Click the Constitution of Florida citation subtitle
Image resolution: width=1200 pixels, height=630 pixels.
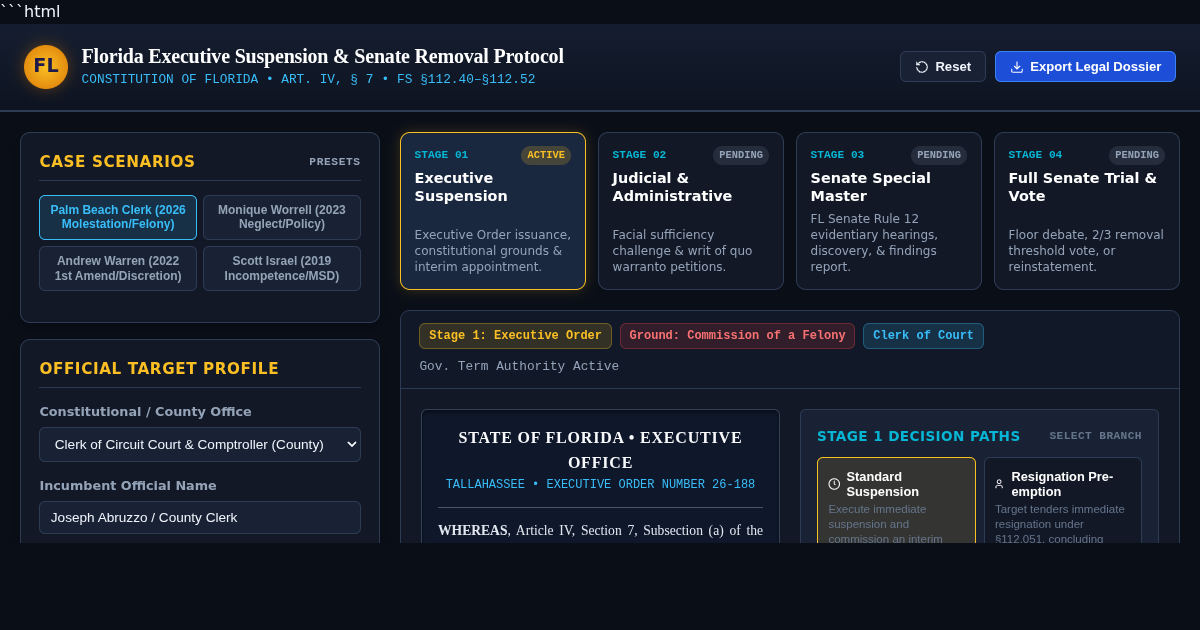(308, 79)
